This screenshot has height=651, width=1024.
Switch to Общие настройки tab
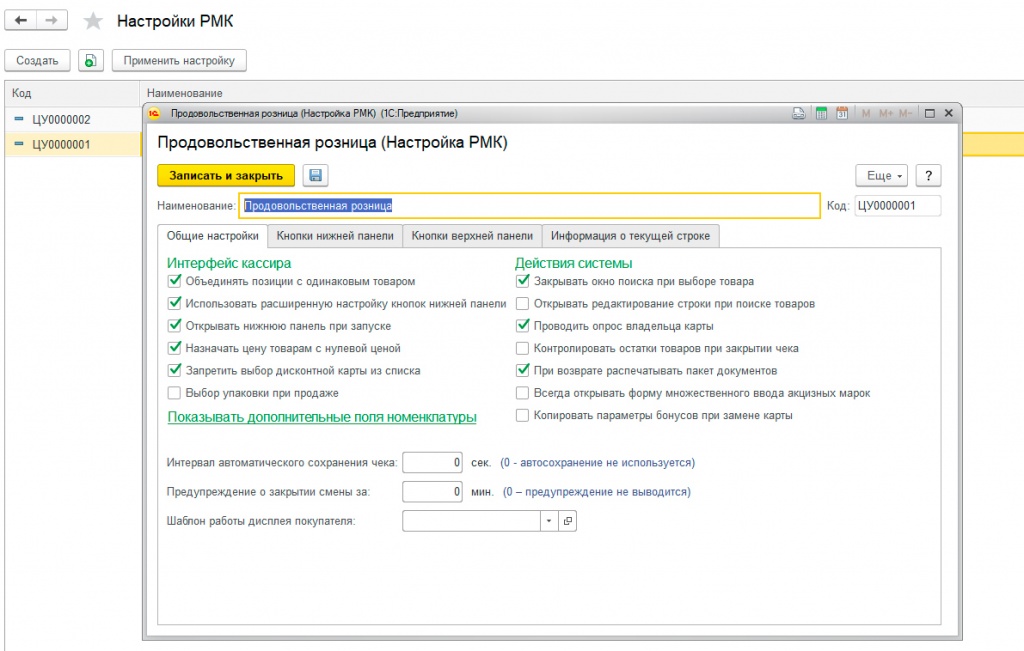pyautogui.click(x=212, y=236)
